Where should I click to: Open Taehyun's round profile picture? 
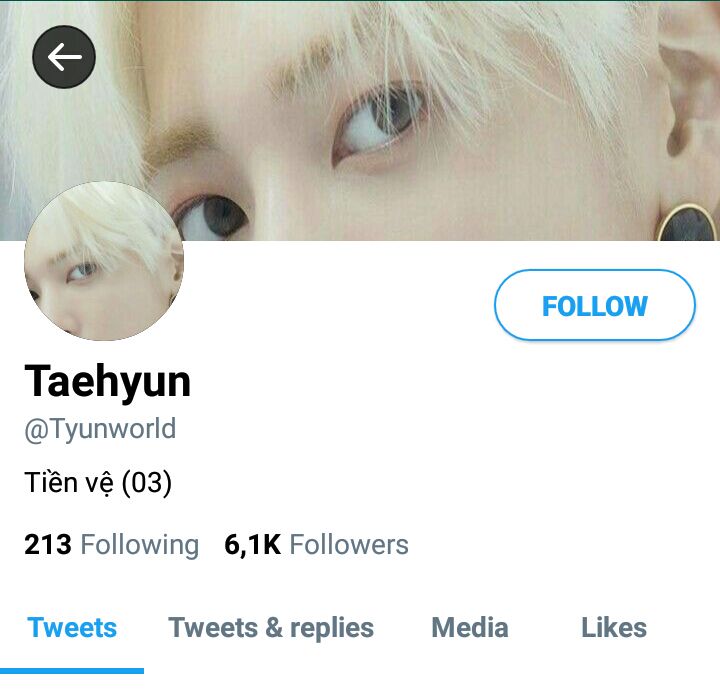click(104, 261)
